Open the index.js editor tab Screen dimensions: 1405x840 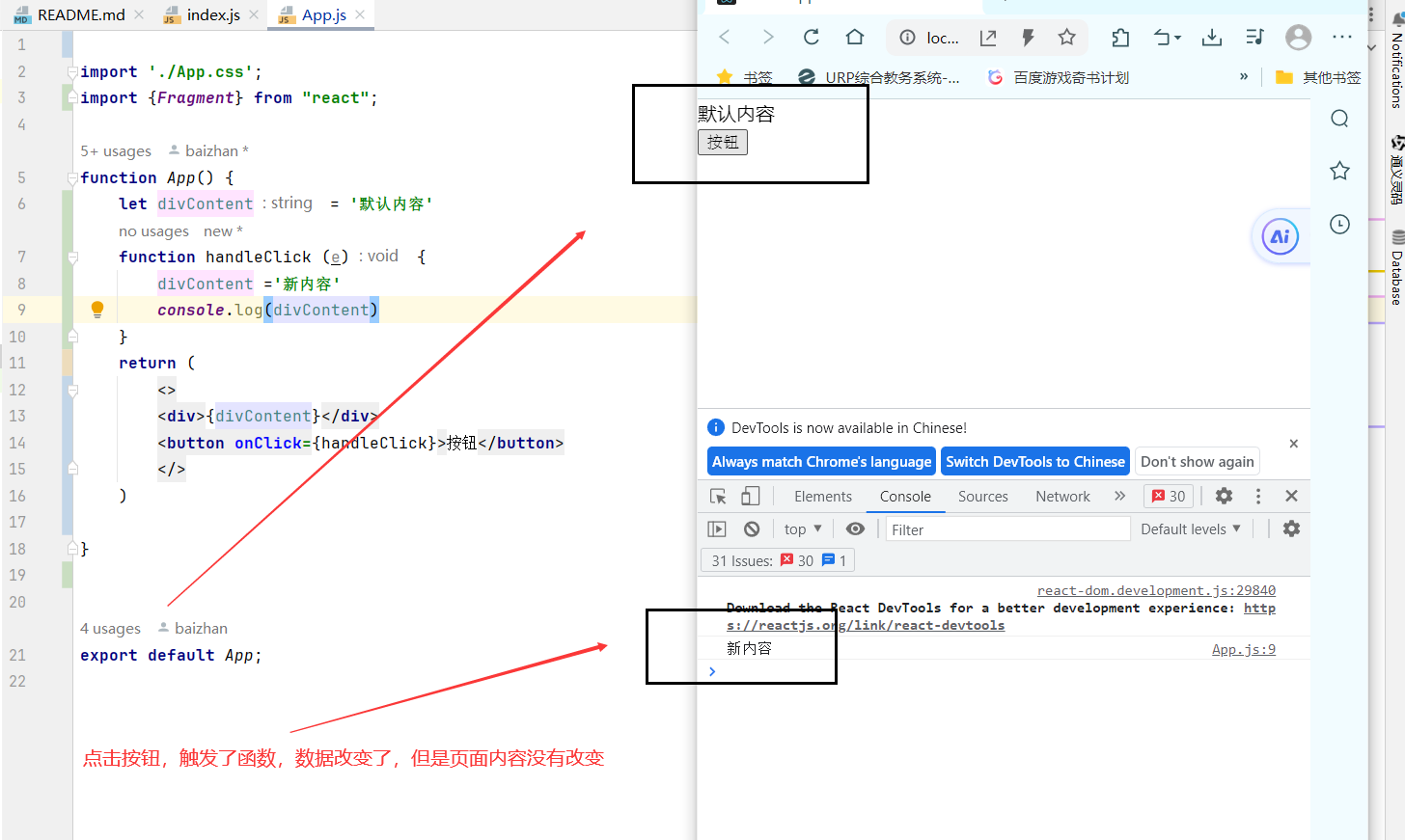[x=202, y=14]
